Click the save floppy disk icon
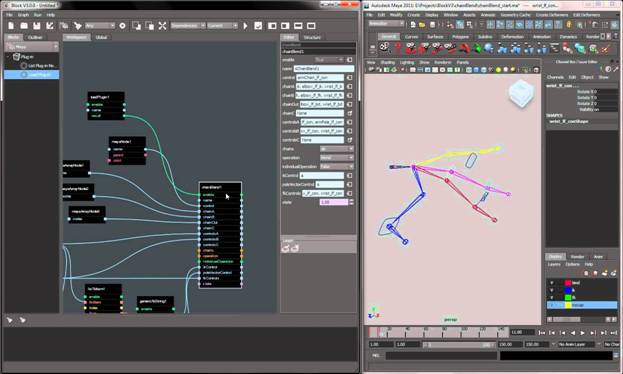 [x=37, y=26]
